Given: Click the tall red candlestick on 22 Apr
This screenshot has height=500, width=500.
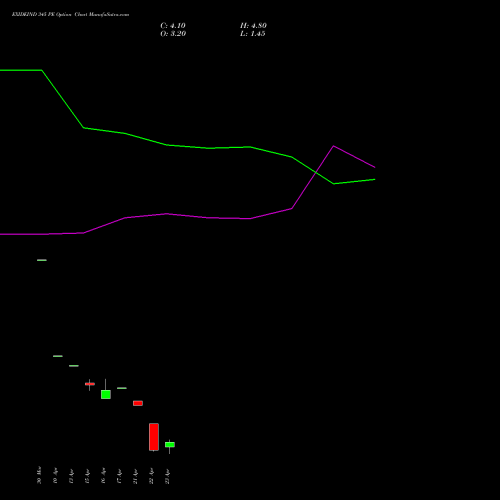Looking at the screenshot, I should pos(154,437).
